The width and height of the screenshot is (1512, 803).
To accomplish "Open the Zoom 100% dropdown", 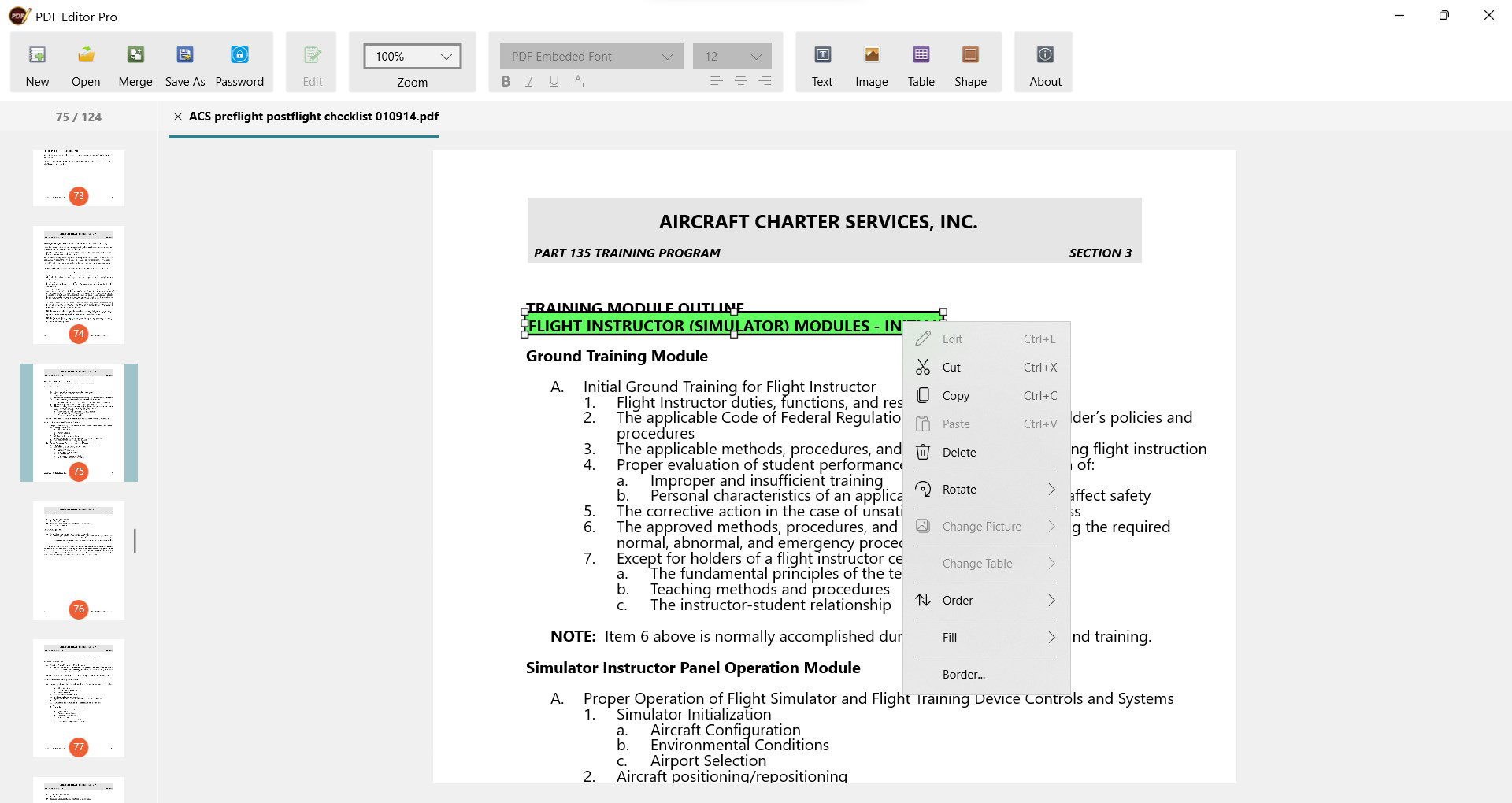I will [412, 57].
